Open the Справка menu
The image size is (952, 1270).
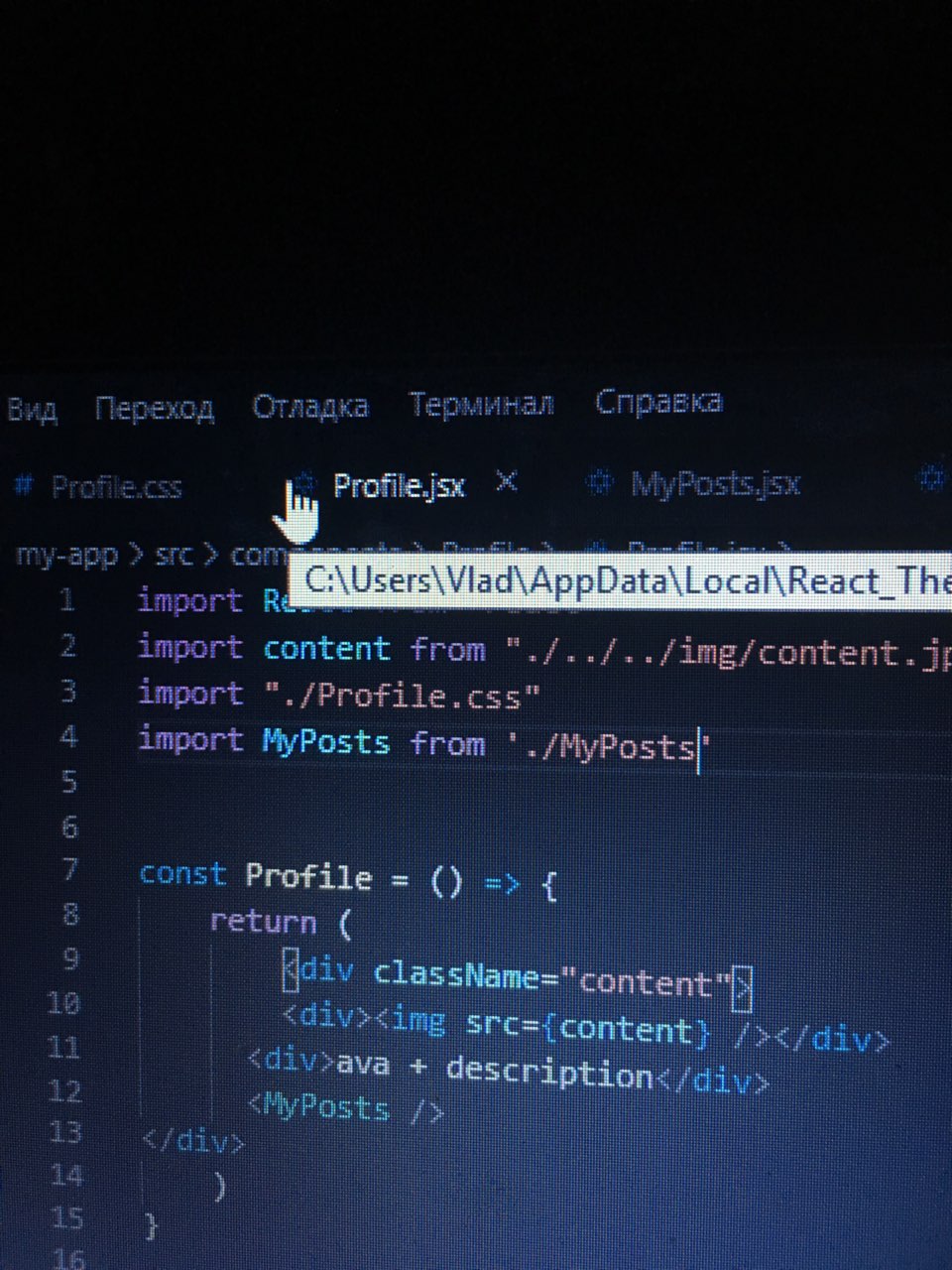click(x=658, y=402)
